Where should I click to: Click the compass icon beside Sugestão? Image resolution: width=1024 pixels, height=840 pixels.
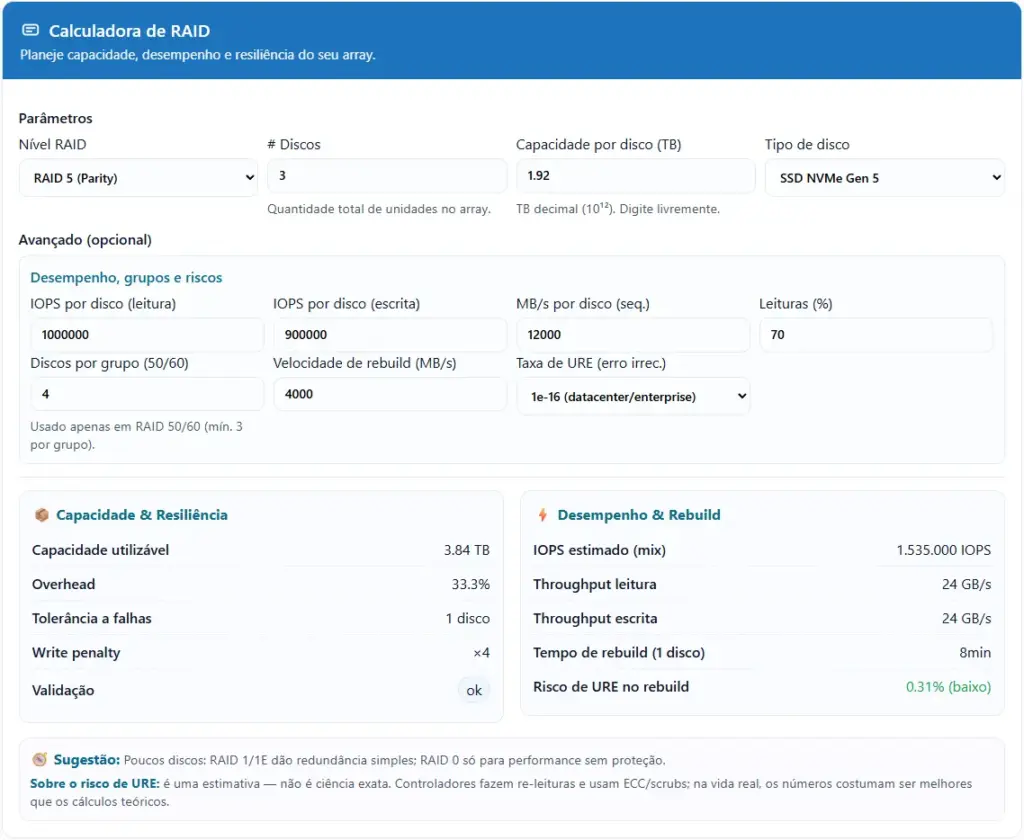40,760
